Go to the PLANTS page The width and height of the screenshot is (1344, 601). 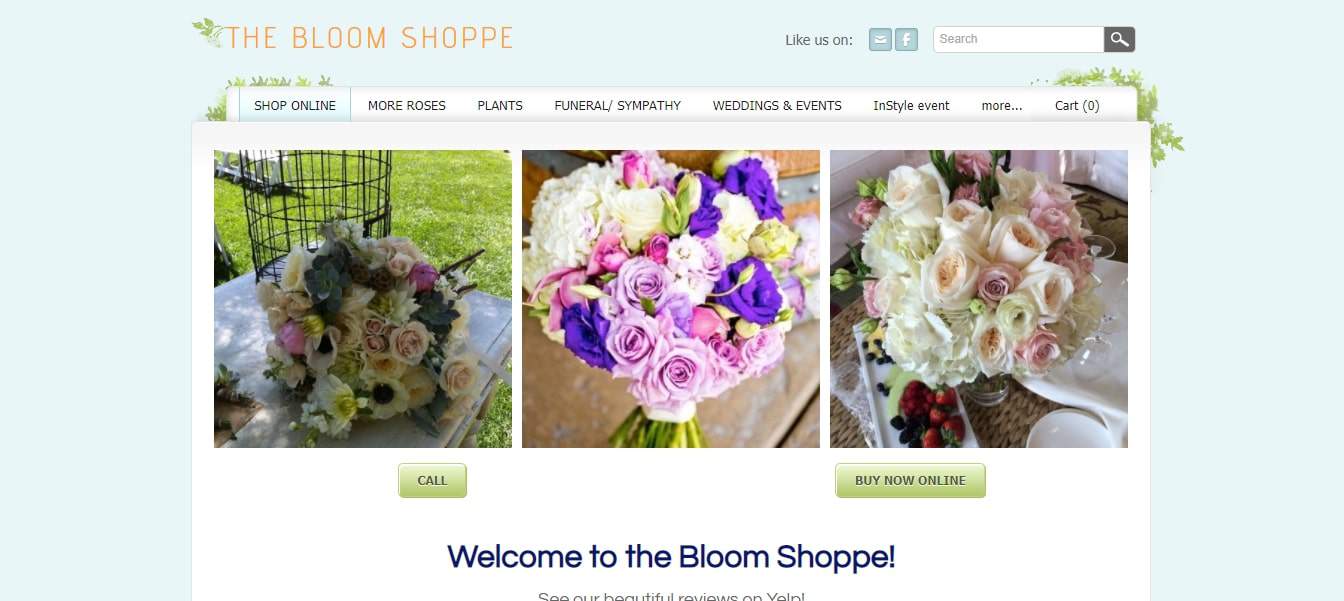point(500,105)
